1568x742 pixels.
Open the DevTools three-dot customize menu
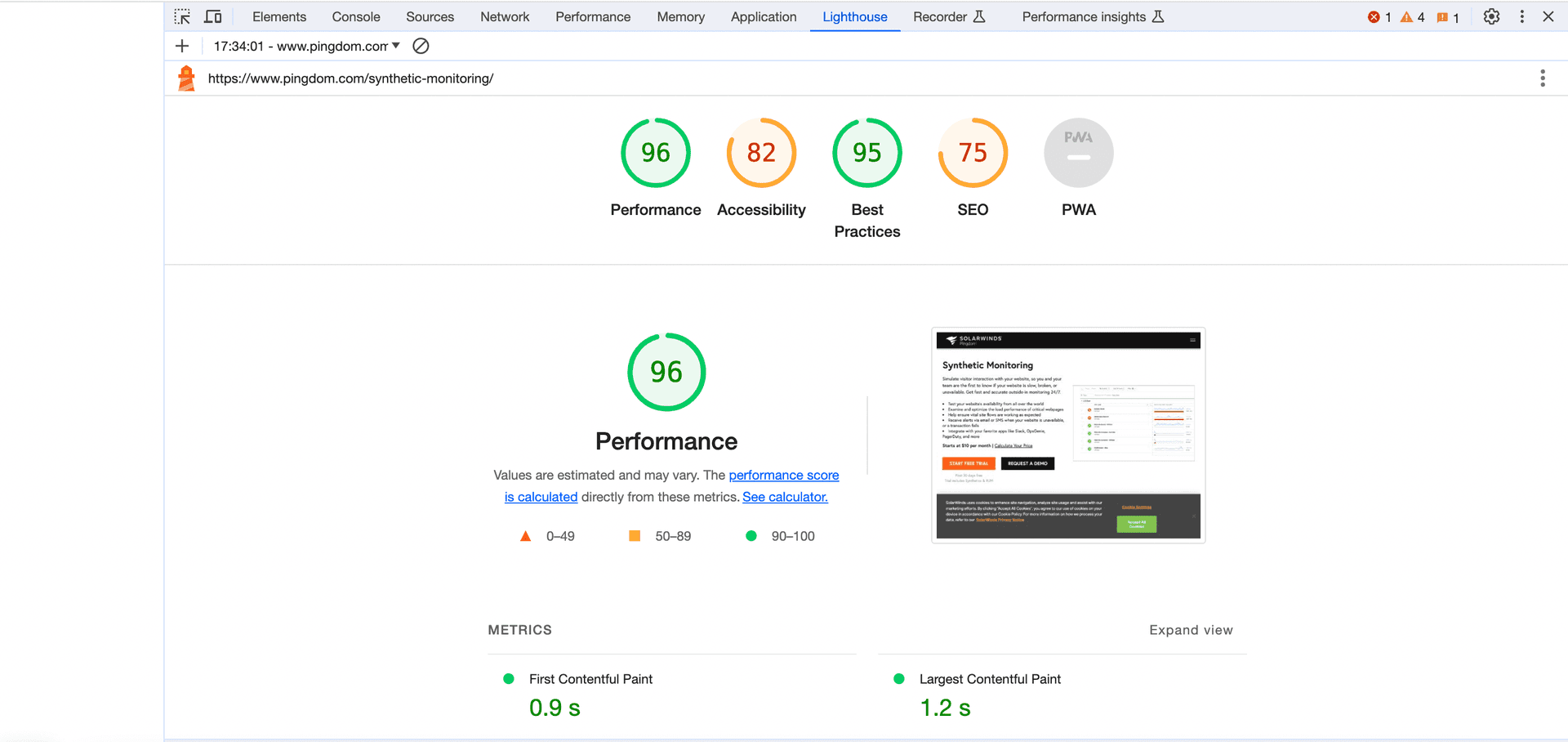[x=1521, y=16]
